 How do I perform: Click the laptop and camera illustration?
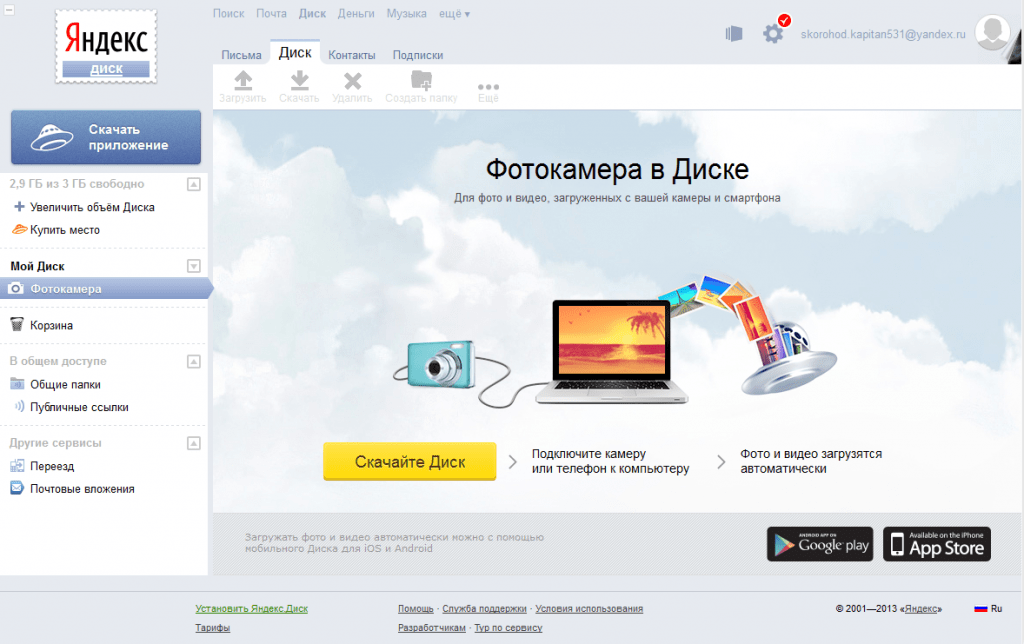614,341
